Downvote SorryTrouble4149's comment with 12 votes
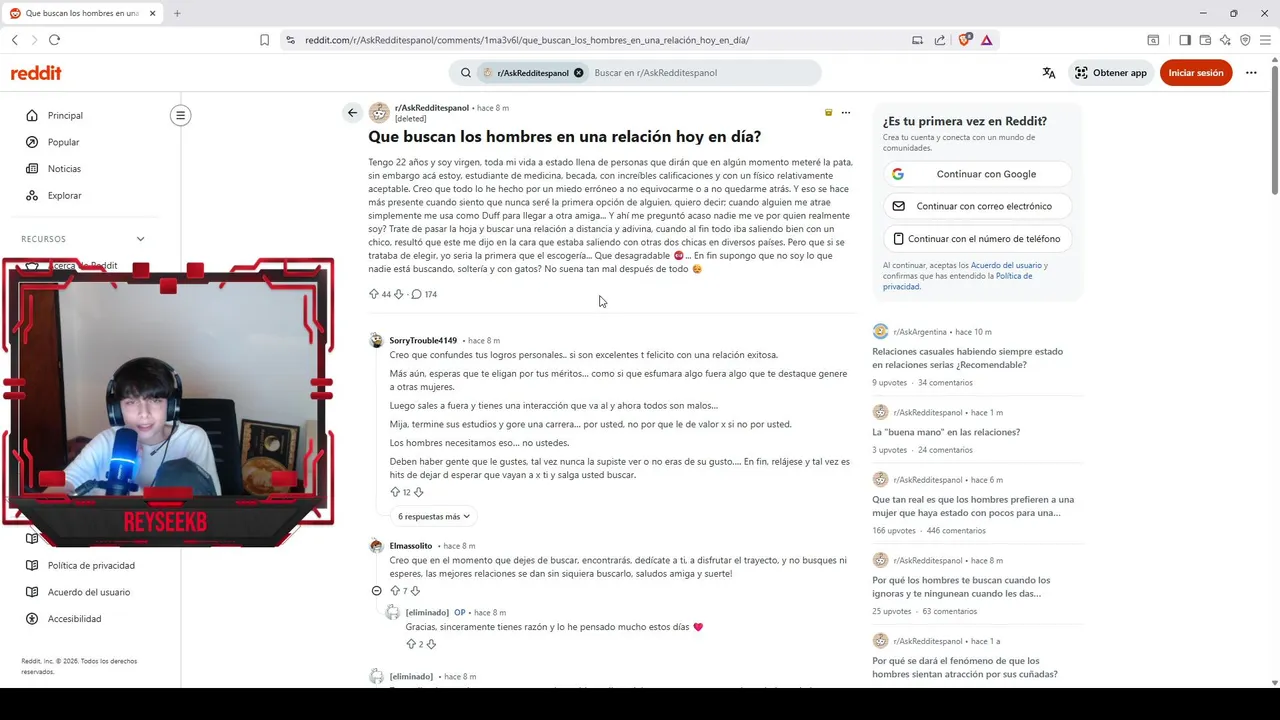 [418, 492]
